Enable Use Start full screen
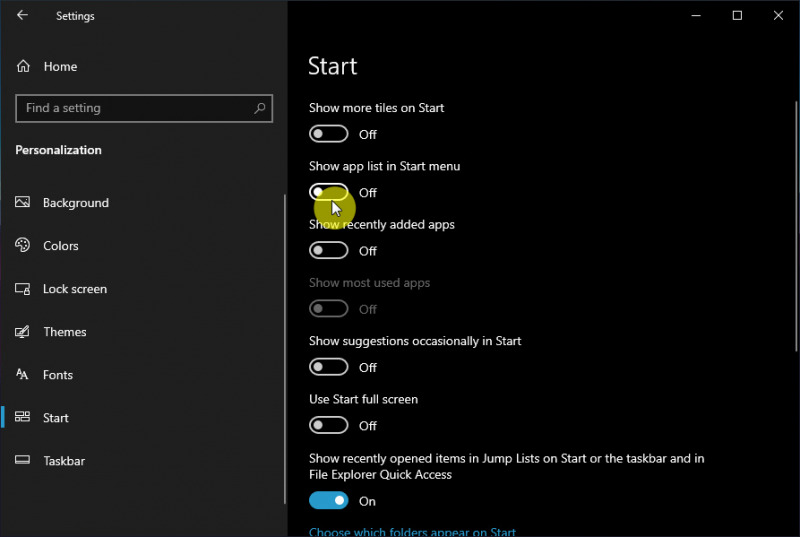The height and width of the screenshot is (537, 800). tap(329, 425)
